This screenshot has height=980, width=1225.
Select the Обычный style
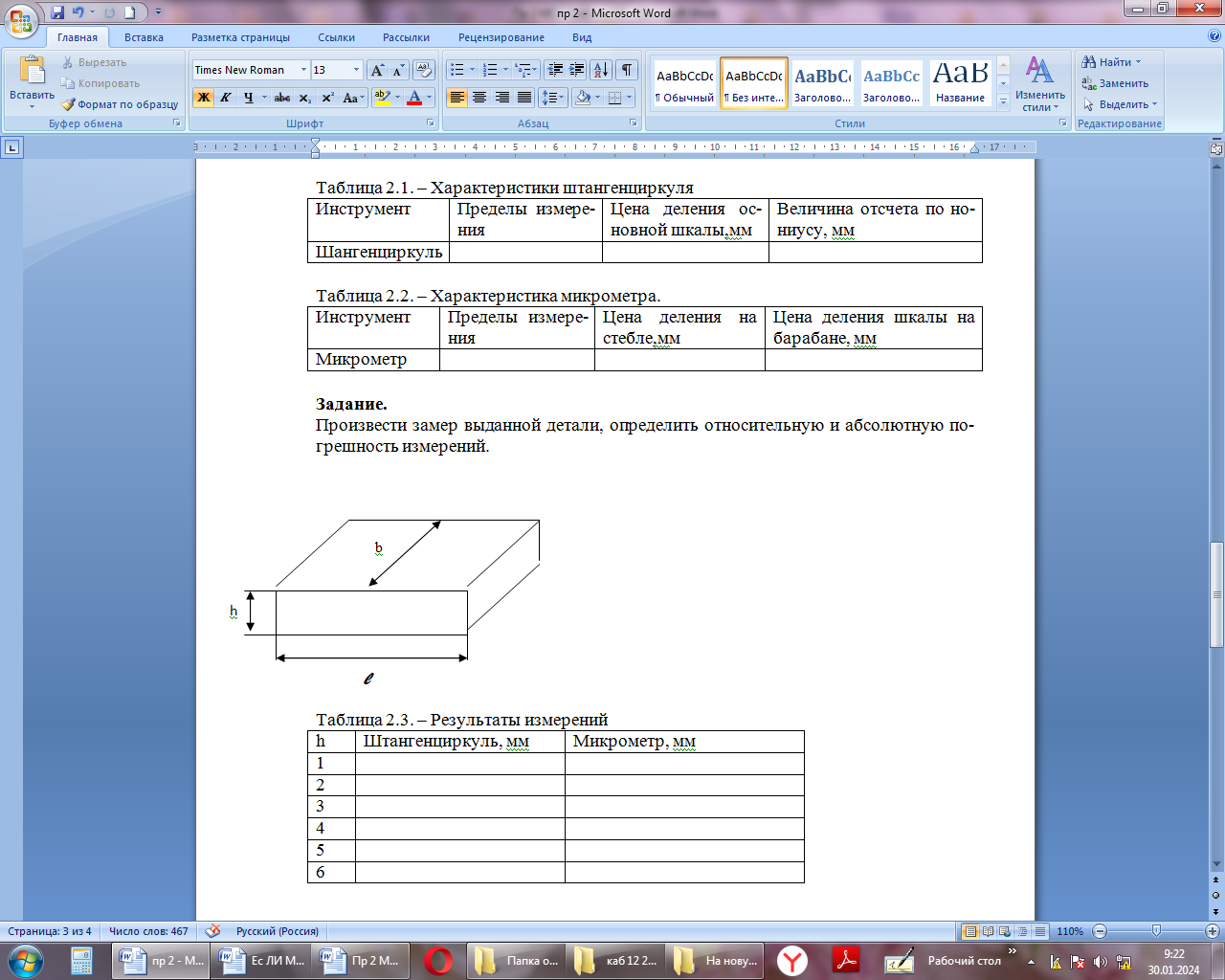pos(684,84)
